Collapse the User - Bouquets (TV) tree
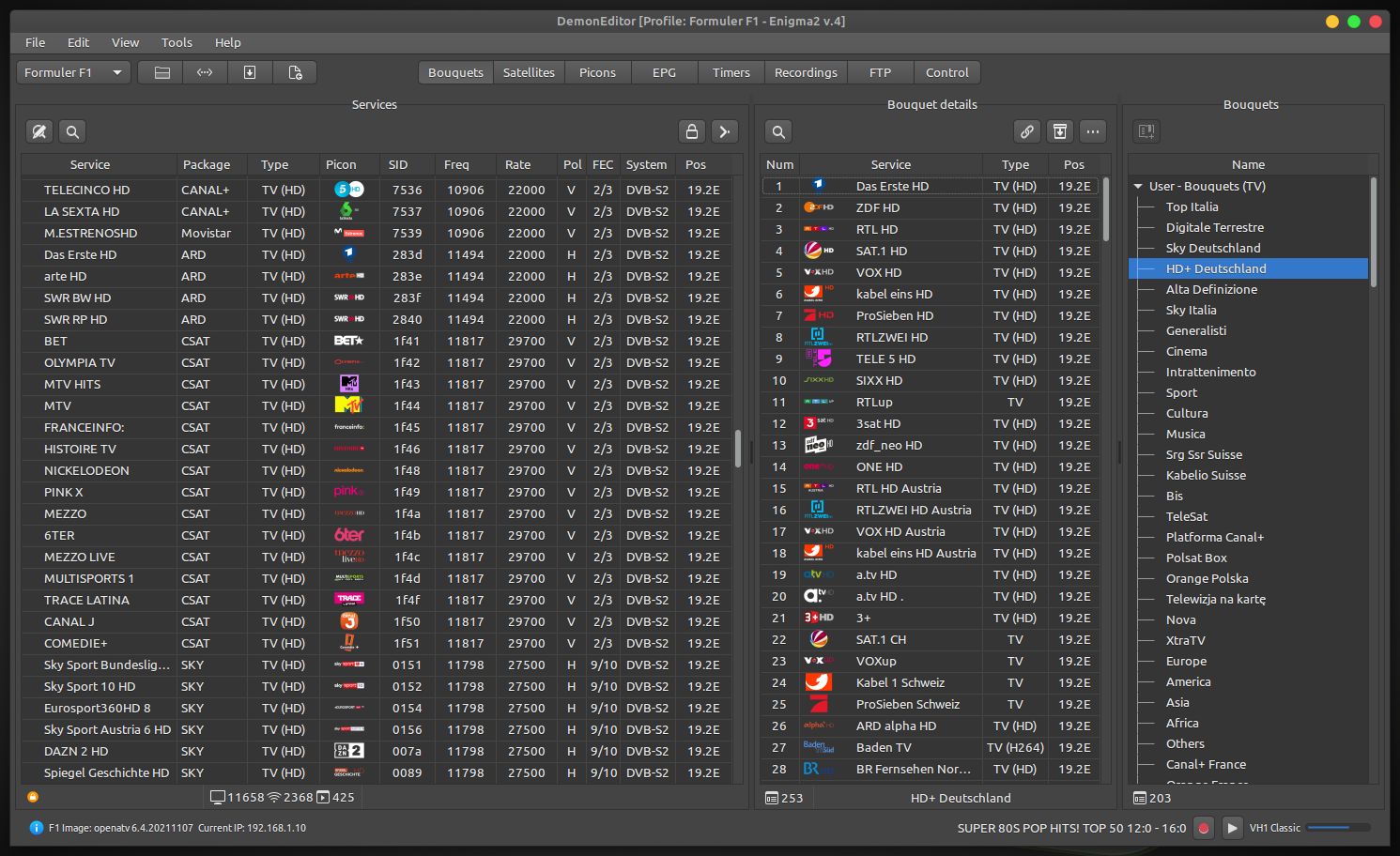The image size is (1400, 856). [1139, 186]
